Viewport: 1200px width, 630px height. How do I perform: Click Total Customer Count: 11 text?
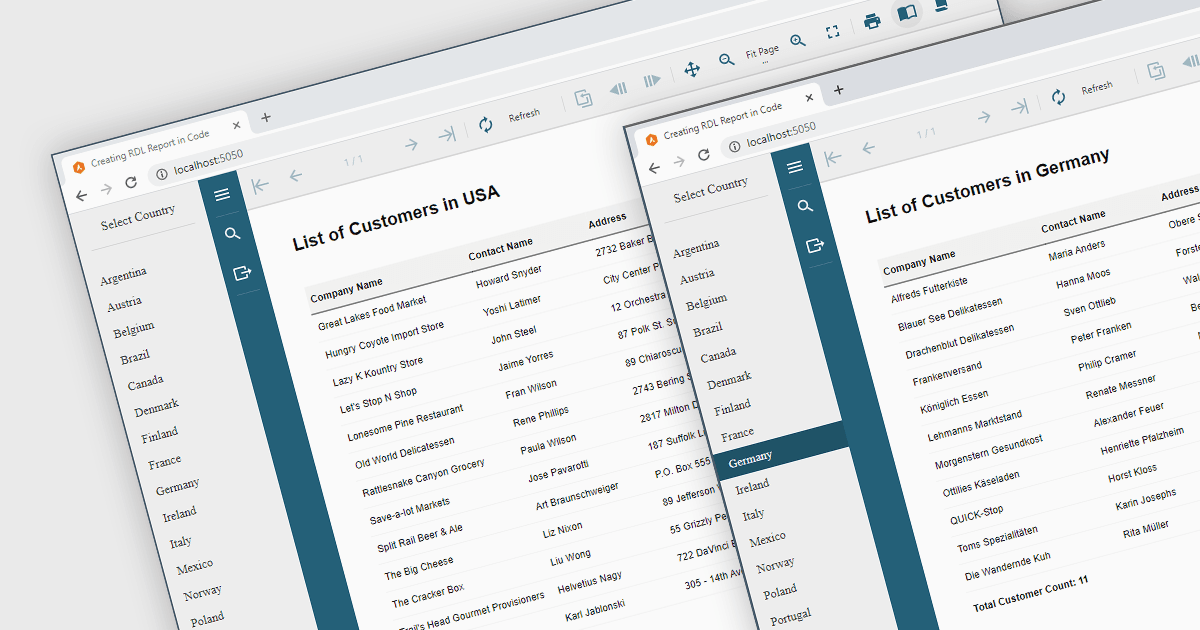[1030, 593]
